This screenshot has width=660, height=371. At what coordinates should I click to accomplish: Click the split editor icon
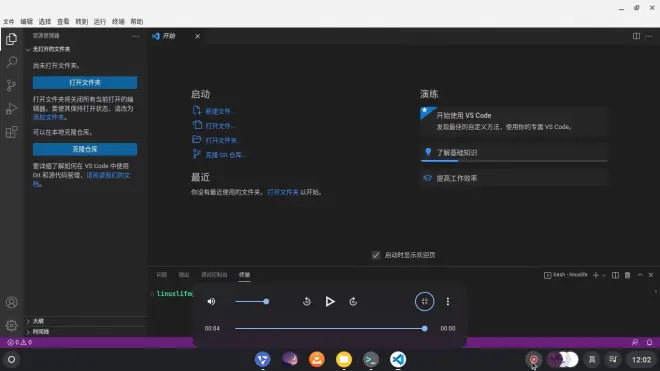point(636,36)
